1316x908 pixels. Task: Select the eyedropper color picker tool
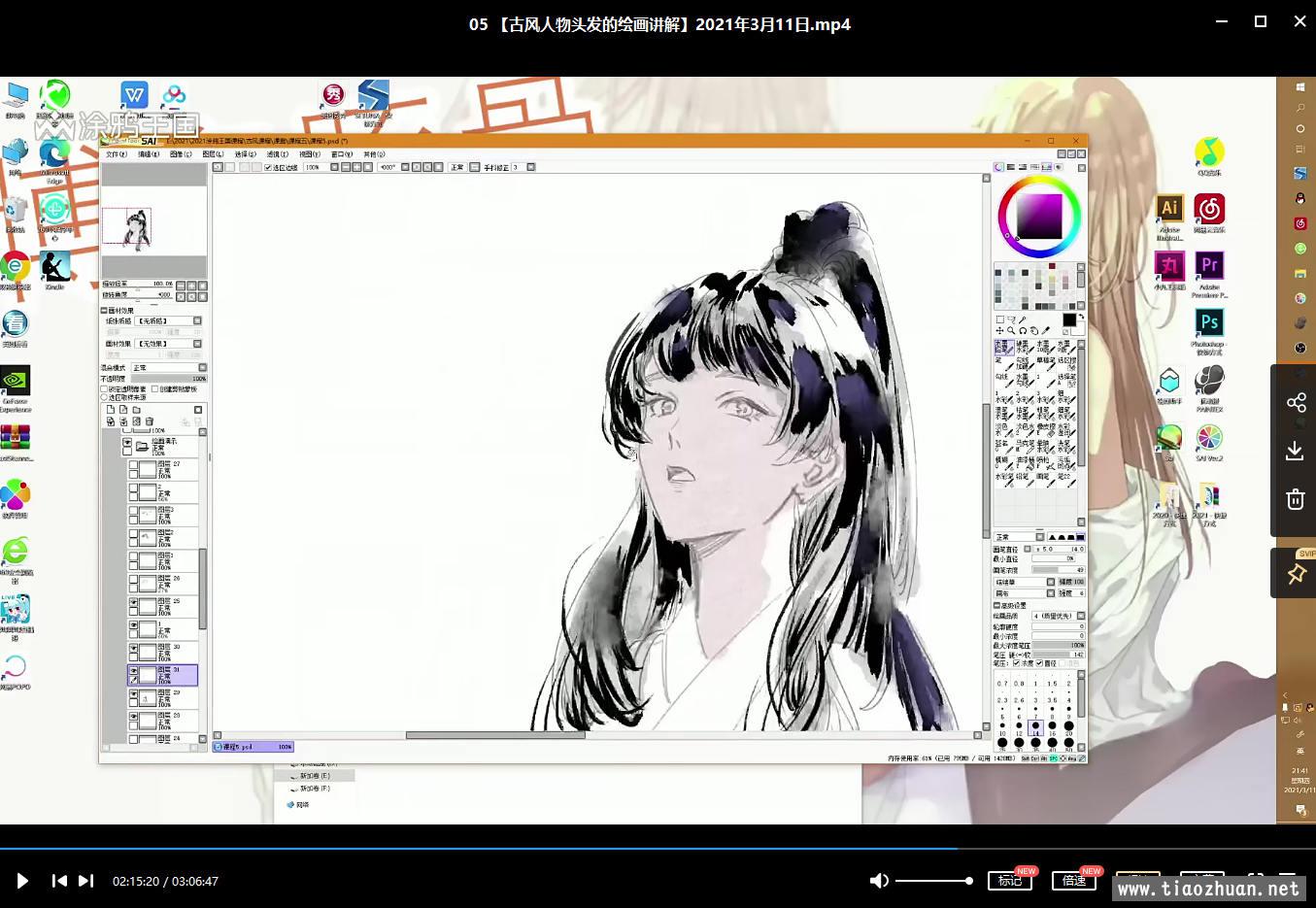(x=1046, y=331)
